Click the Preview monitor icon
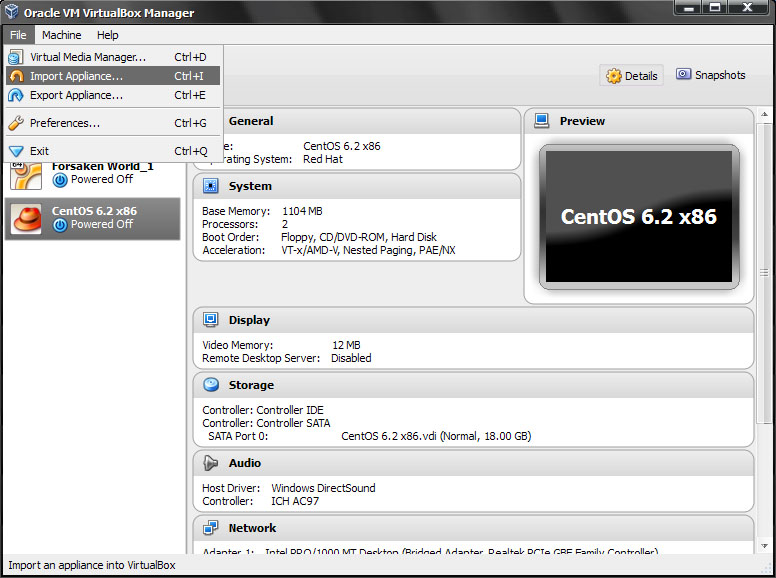 point(542,121)
